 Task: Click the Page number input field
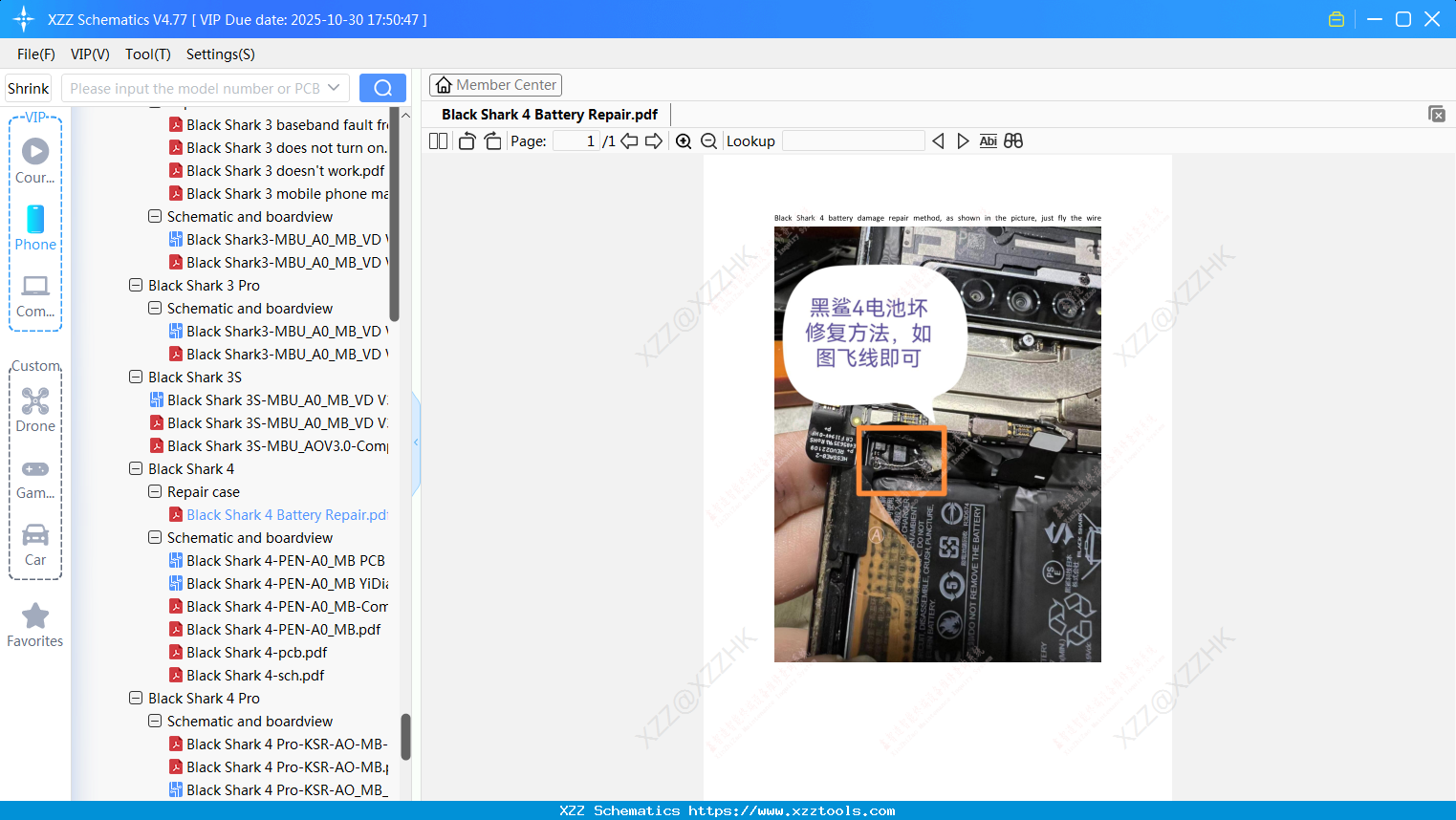576,141
